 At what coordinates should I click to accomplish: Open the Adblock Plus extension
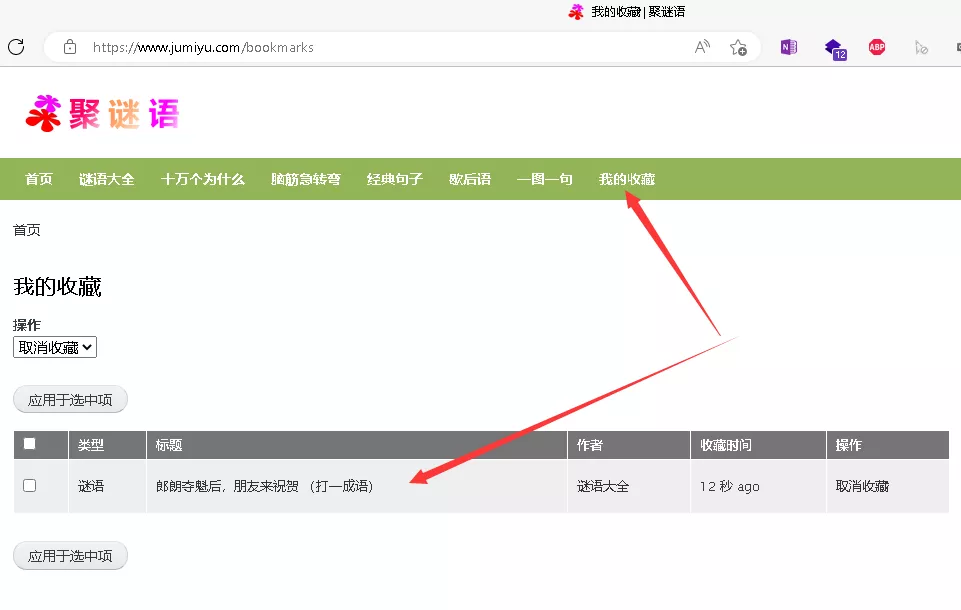(x=877, y=46)
